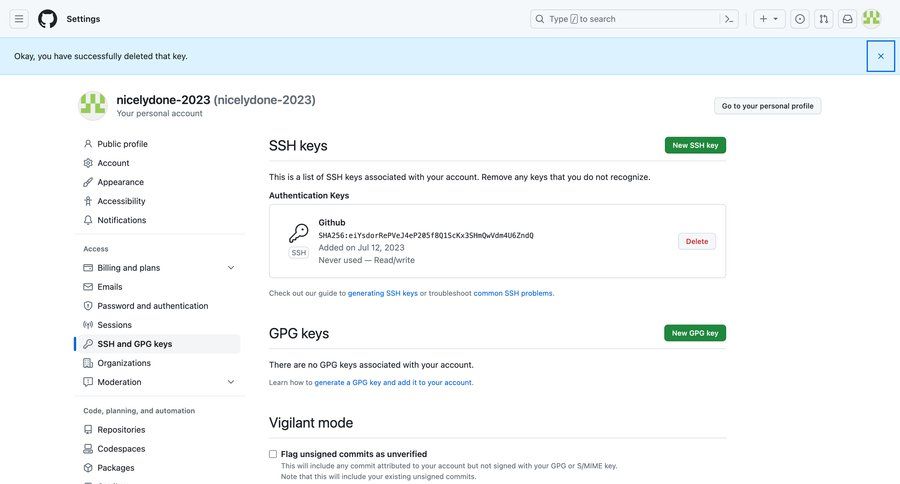Open common SSH problems link

[x=513, y=293]
